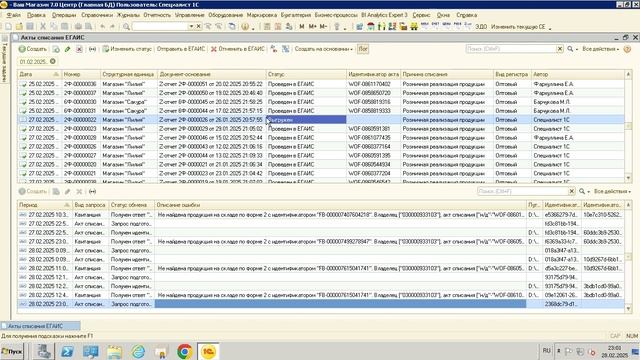Open lower list Все действия menu
Screen dimensions: 640x360
click(612, 191)
